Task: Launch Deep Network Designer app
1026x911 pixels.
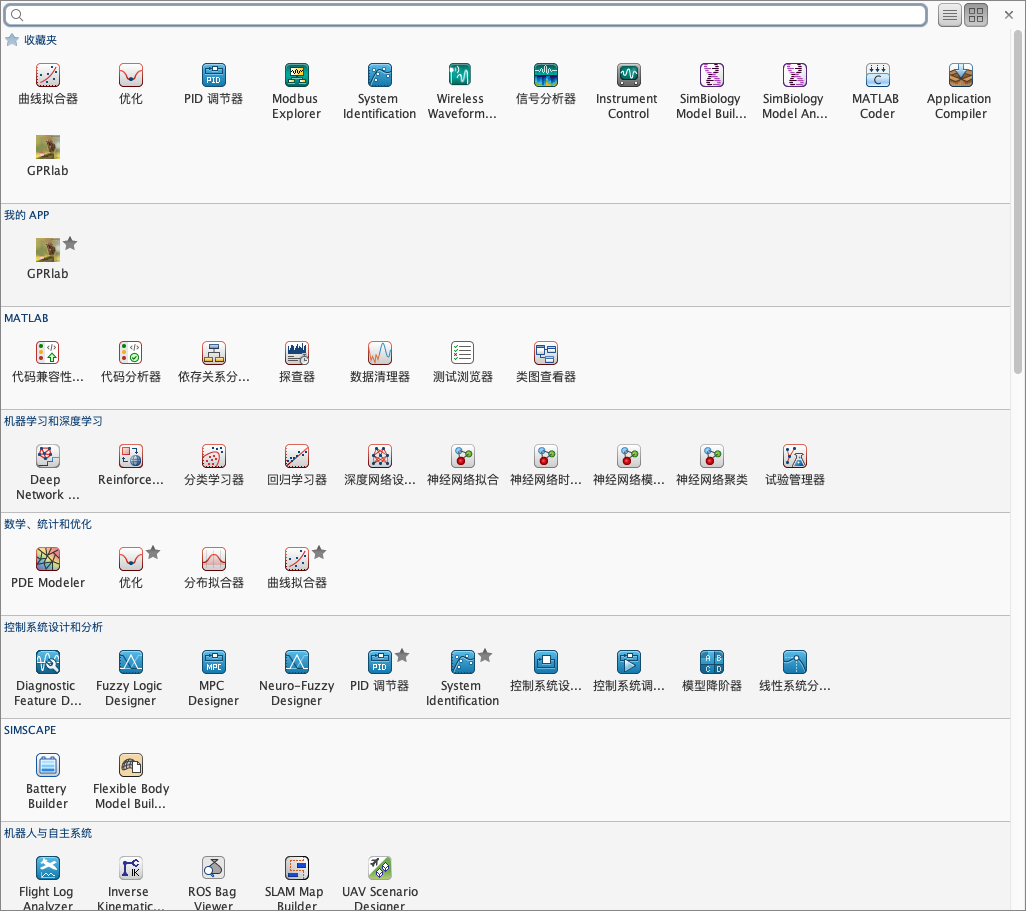Action: point(48,473)
